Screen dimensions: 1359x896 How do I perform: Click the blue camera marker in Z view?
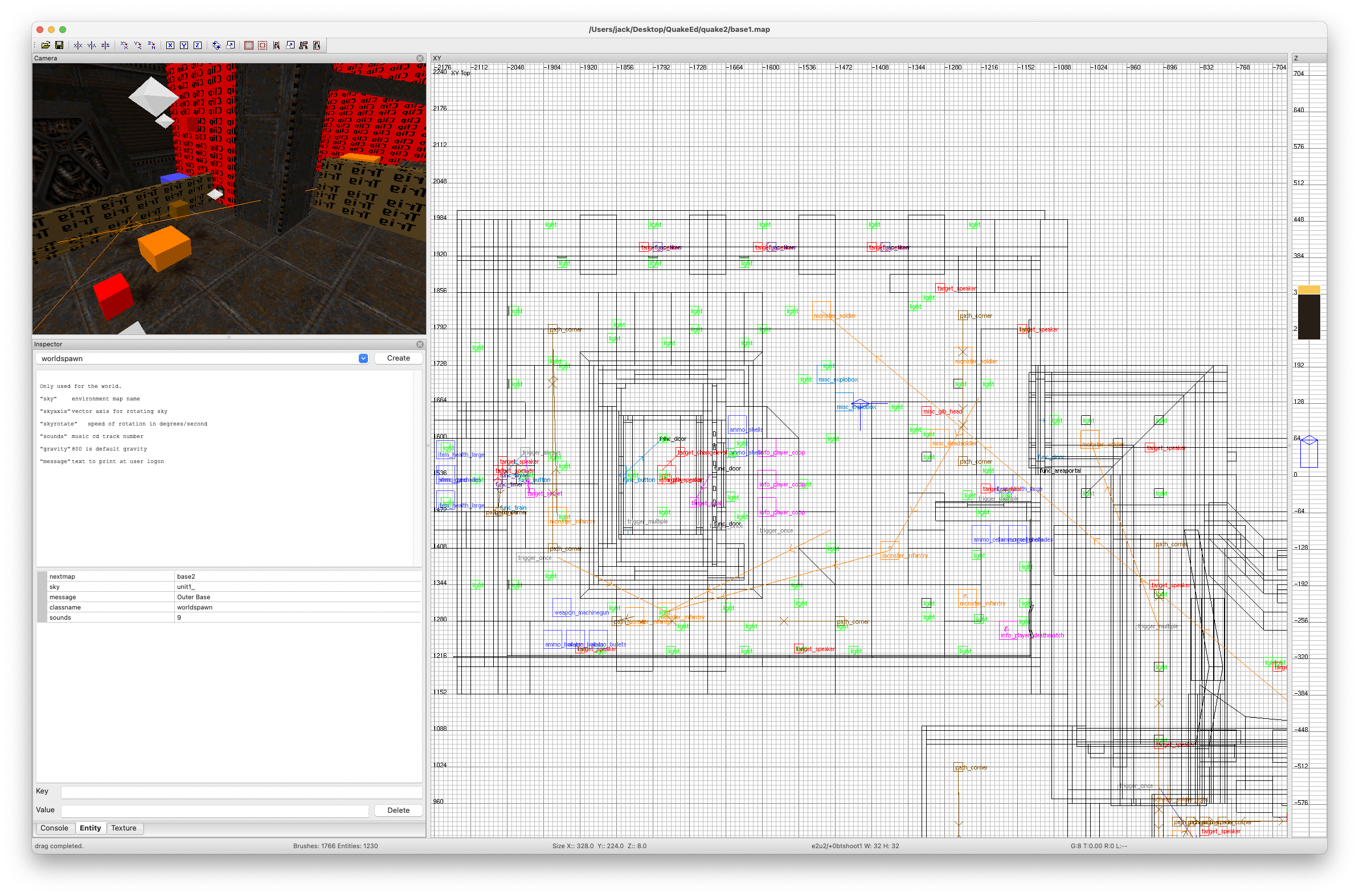(x=1309, y=452)
